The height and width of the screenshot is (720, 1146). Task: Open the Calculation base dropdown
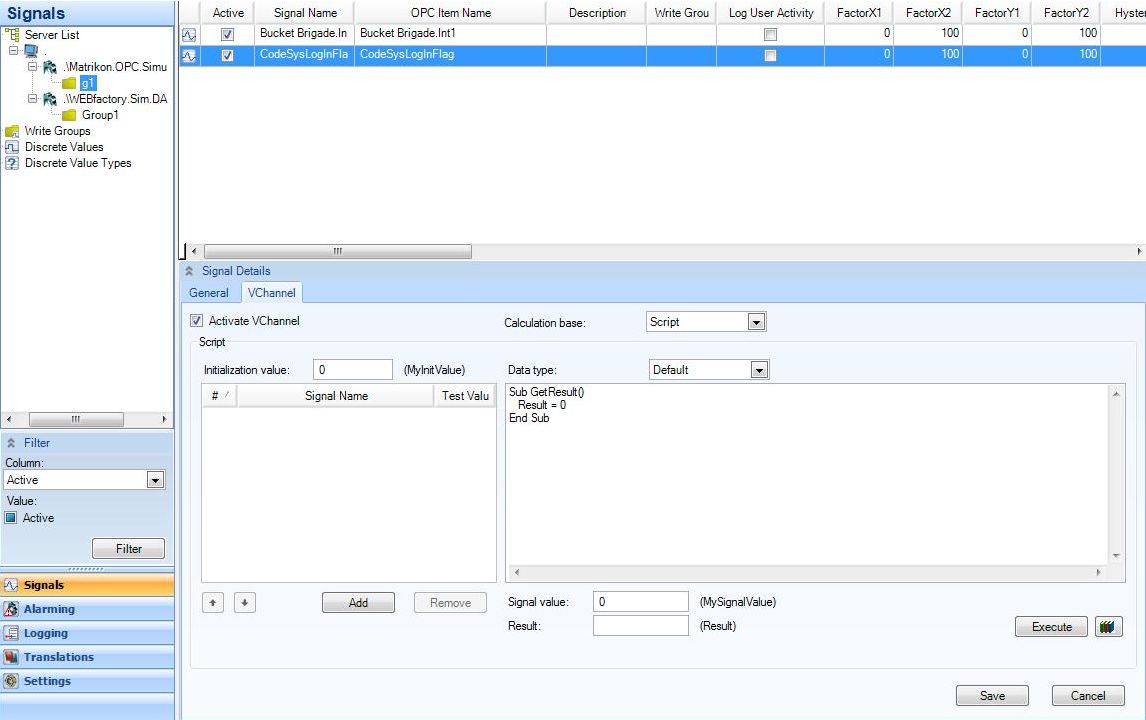pos(756,322)
